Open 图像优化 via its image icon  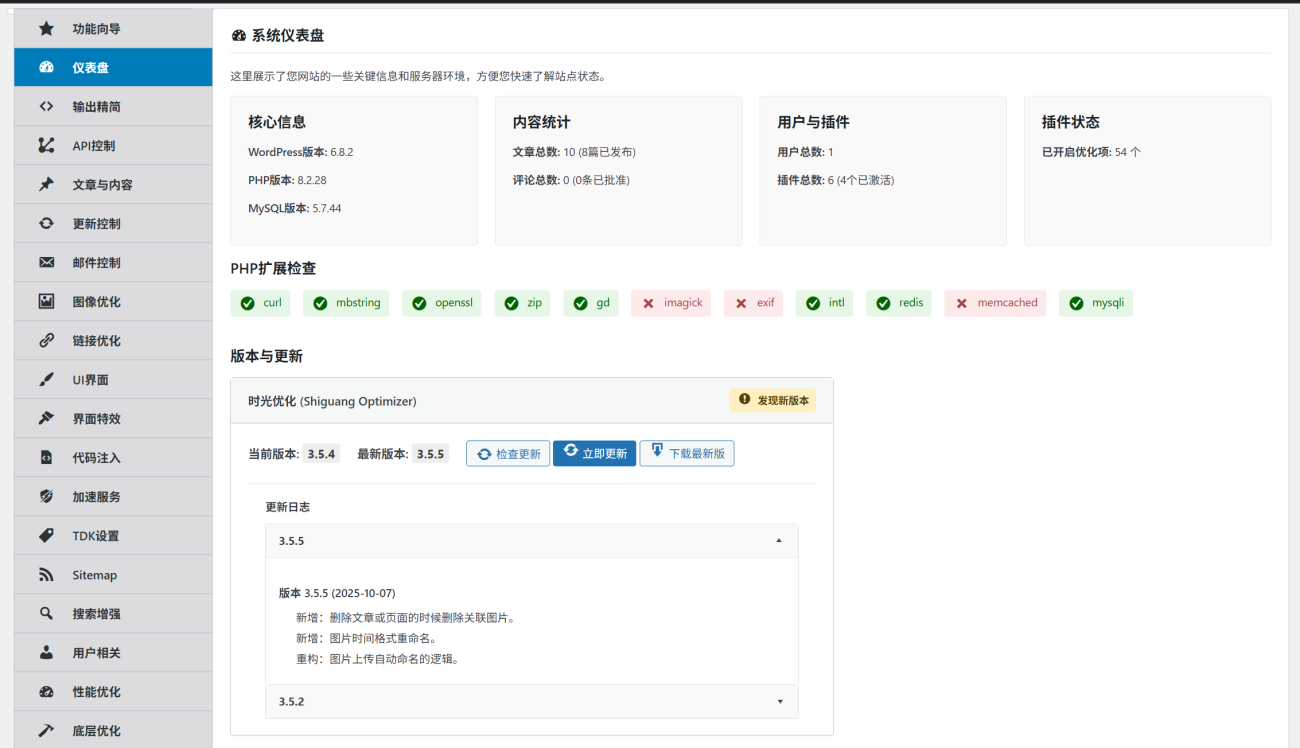45,301
